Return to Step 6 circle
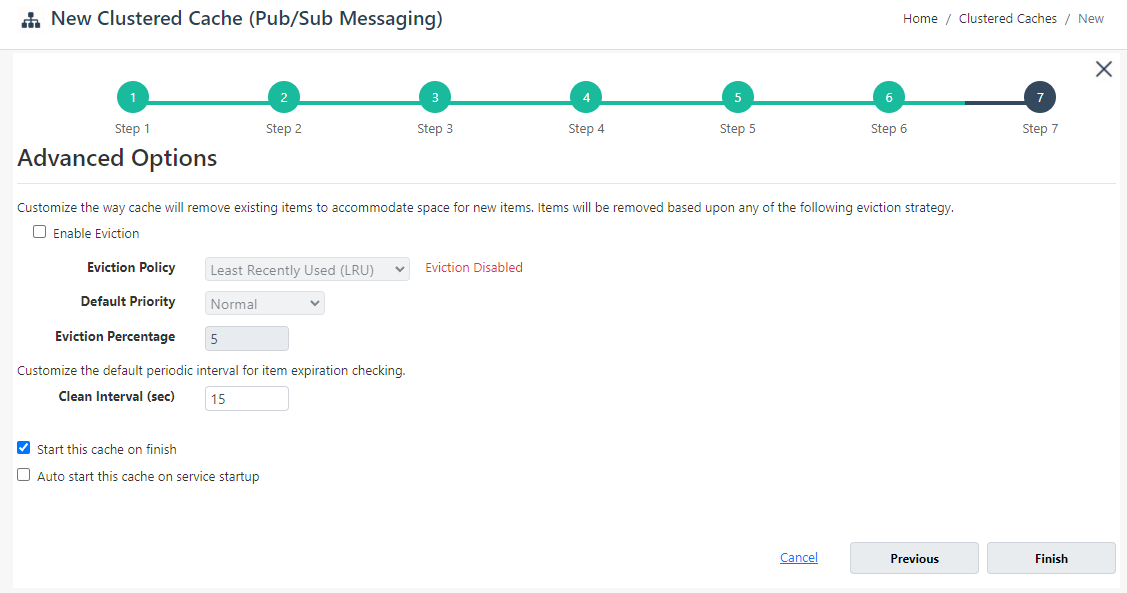 (889, 97)
